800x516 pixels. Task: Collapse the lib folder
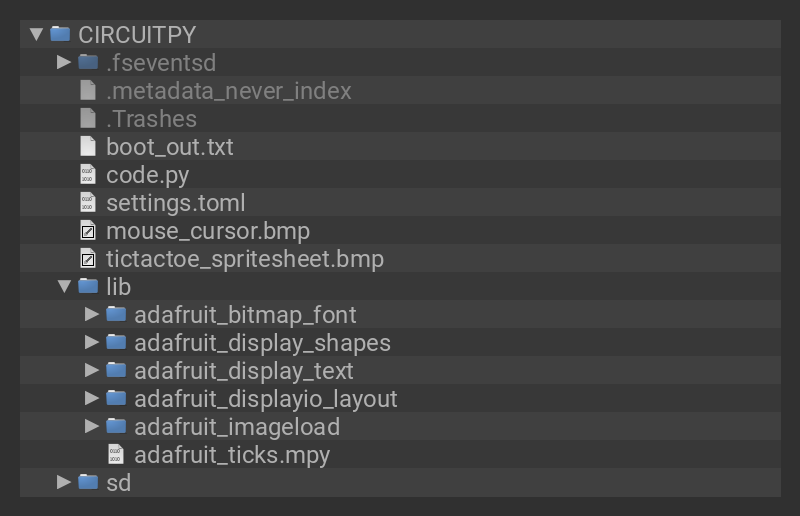tap(64, 287)
